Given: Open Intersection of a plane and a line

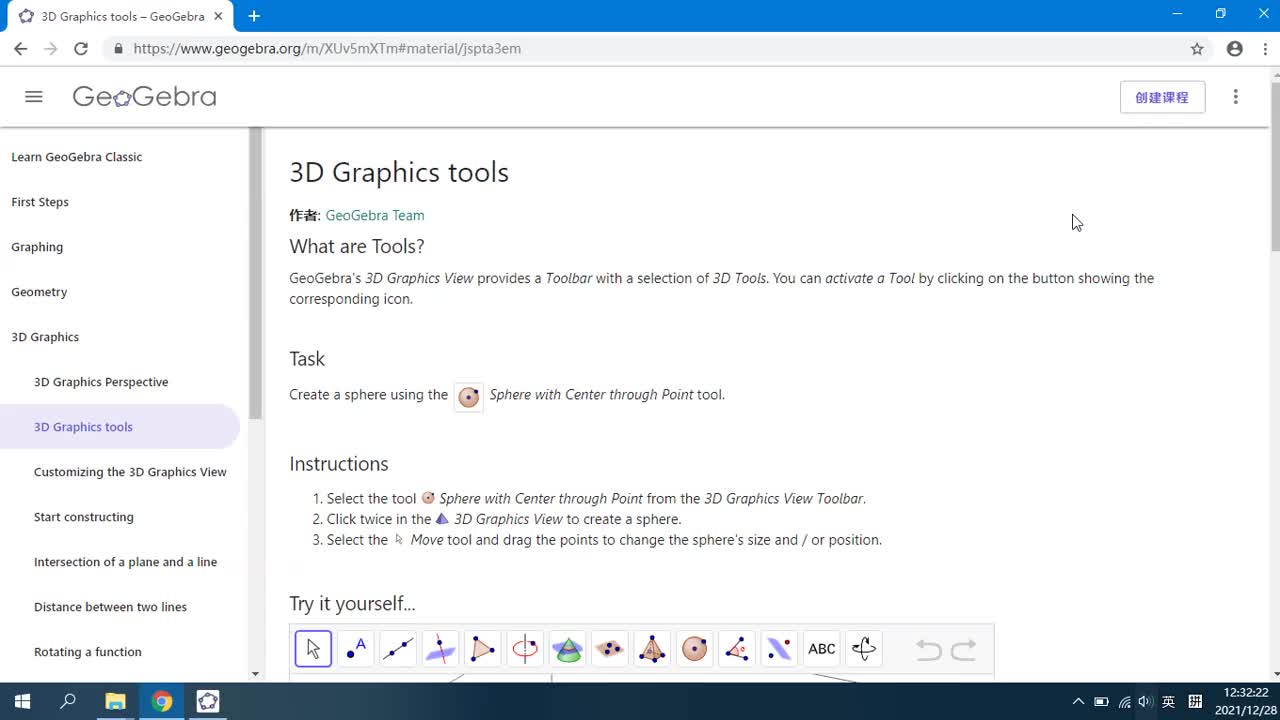Looking at the screenshot, I should tap(125, 562).
